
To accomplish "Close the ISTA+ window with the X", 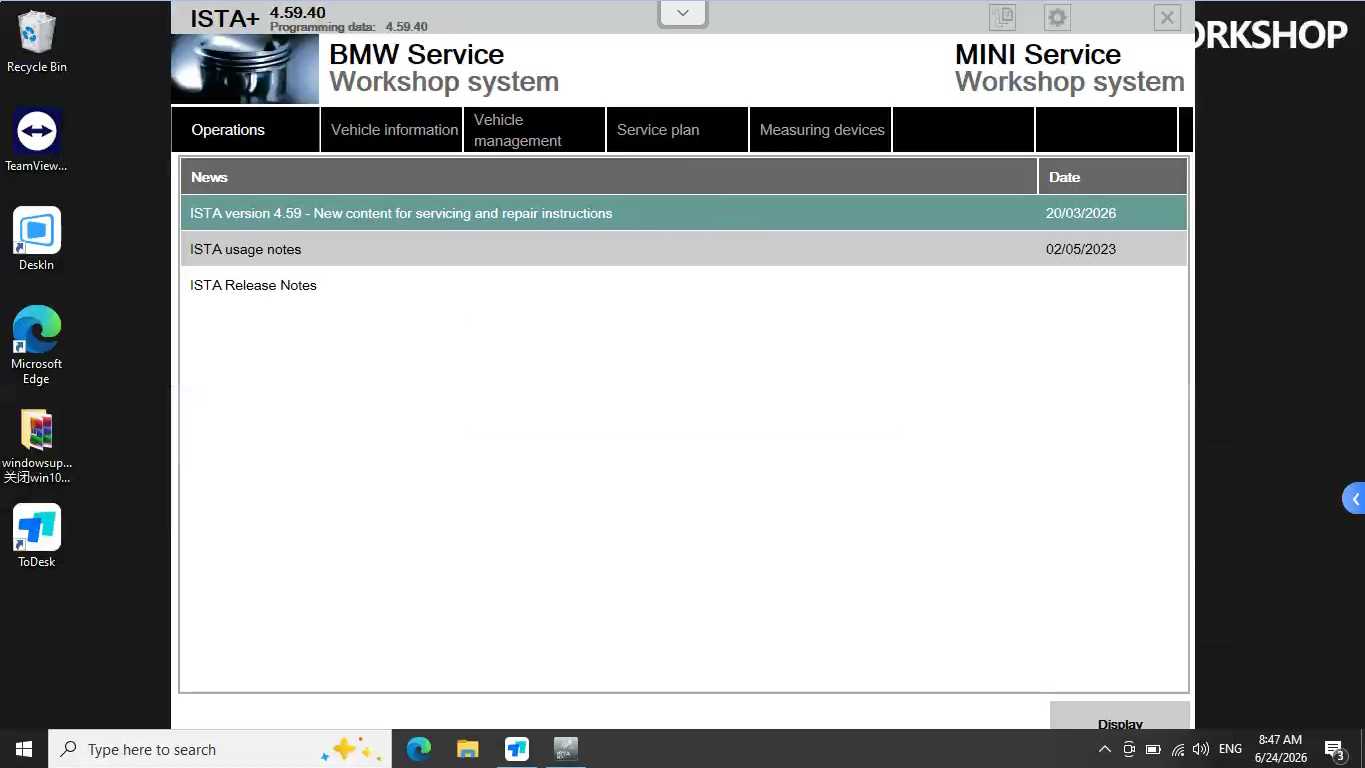I will 1167,17.
